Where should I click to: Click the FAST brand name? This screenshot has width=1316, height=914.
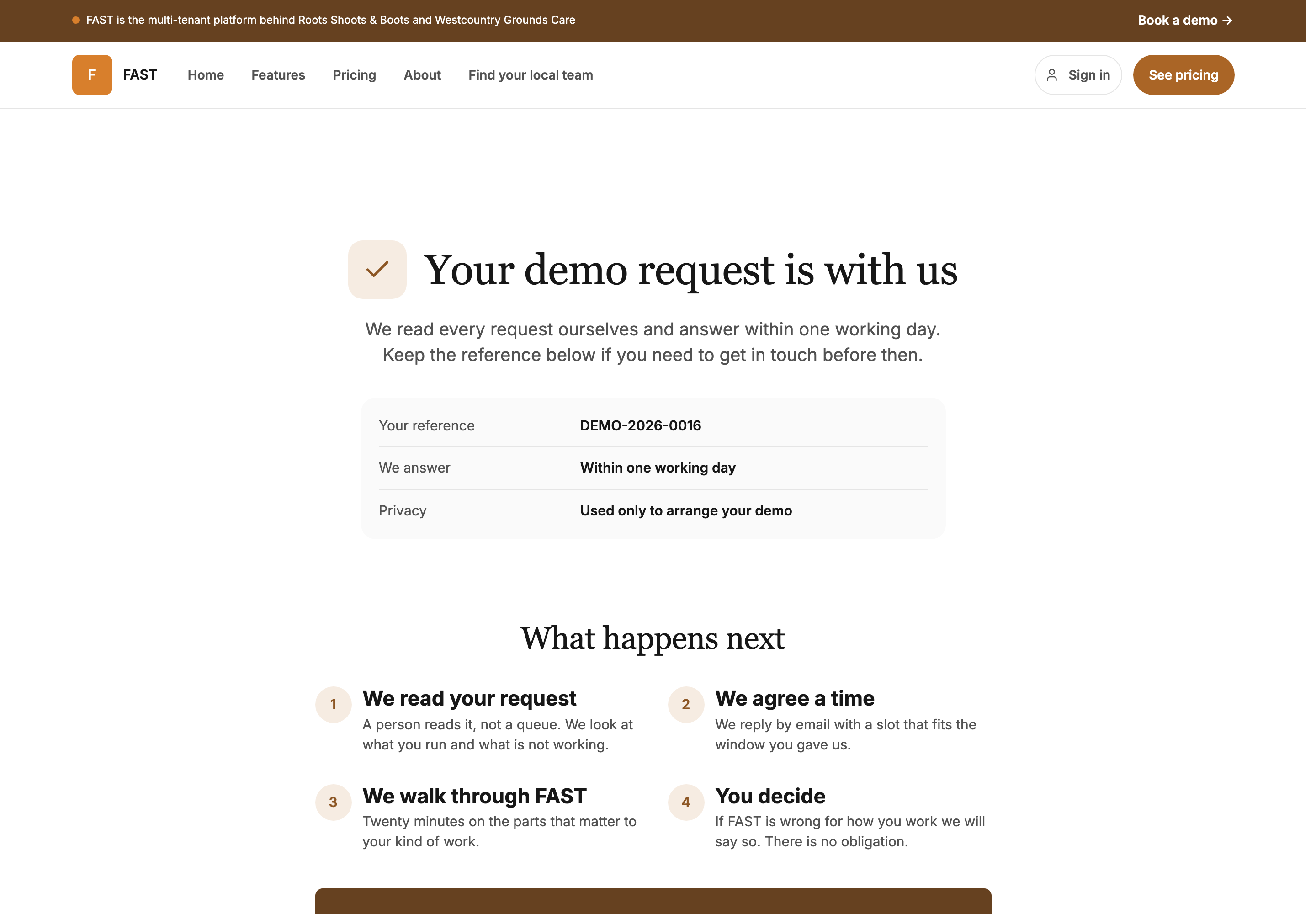click(140, 75)
